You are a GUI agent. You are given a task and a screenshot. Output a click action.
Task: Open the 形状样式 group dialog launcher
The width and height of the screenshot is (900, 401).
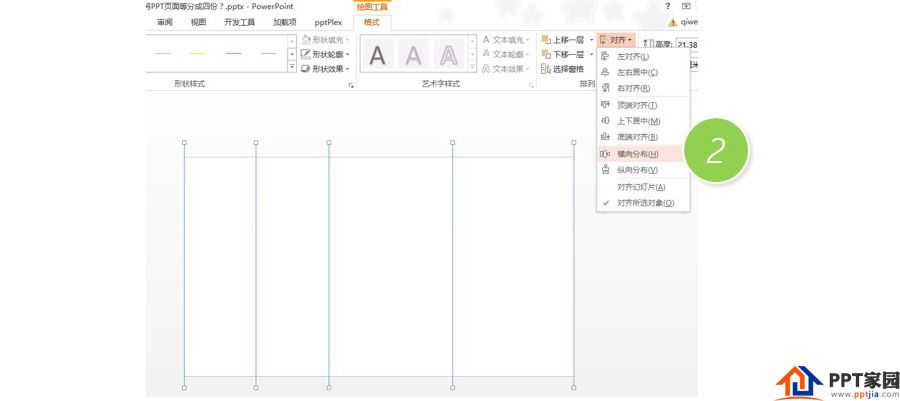(x=351, y=85)
